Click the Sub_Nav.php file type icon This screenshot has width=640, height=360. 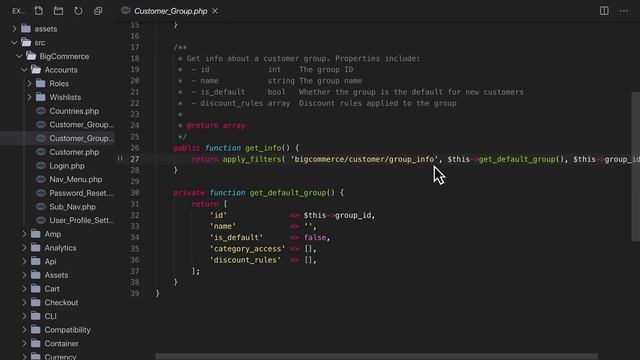point(40,207)
